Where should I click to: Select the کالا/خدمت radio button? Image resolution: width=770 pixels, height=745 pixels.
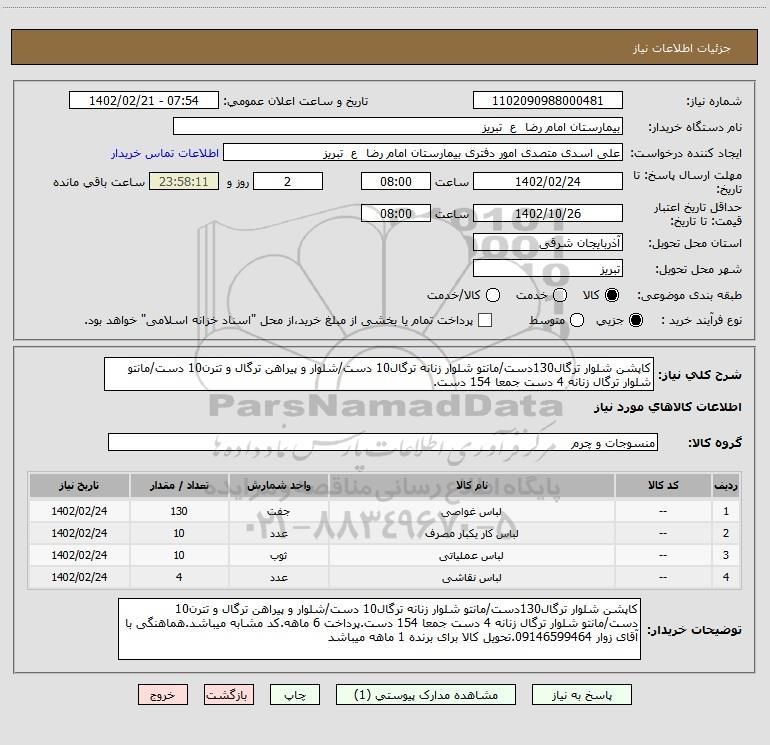(x=493, y=295)
